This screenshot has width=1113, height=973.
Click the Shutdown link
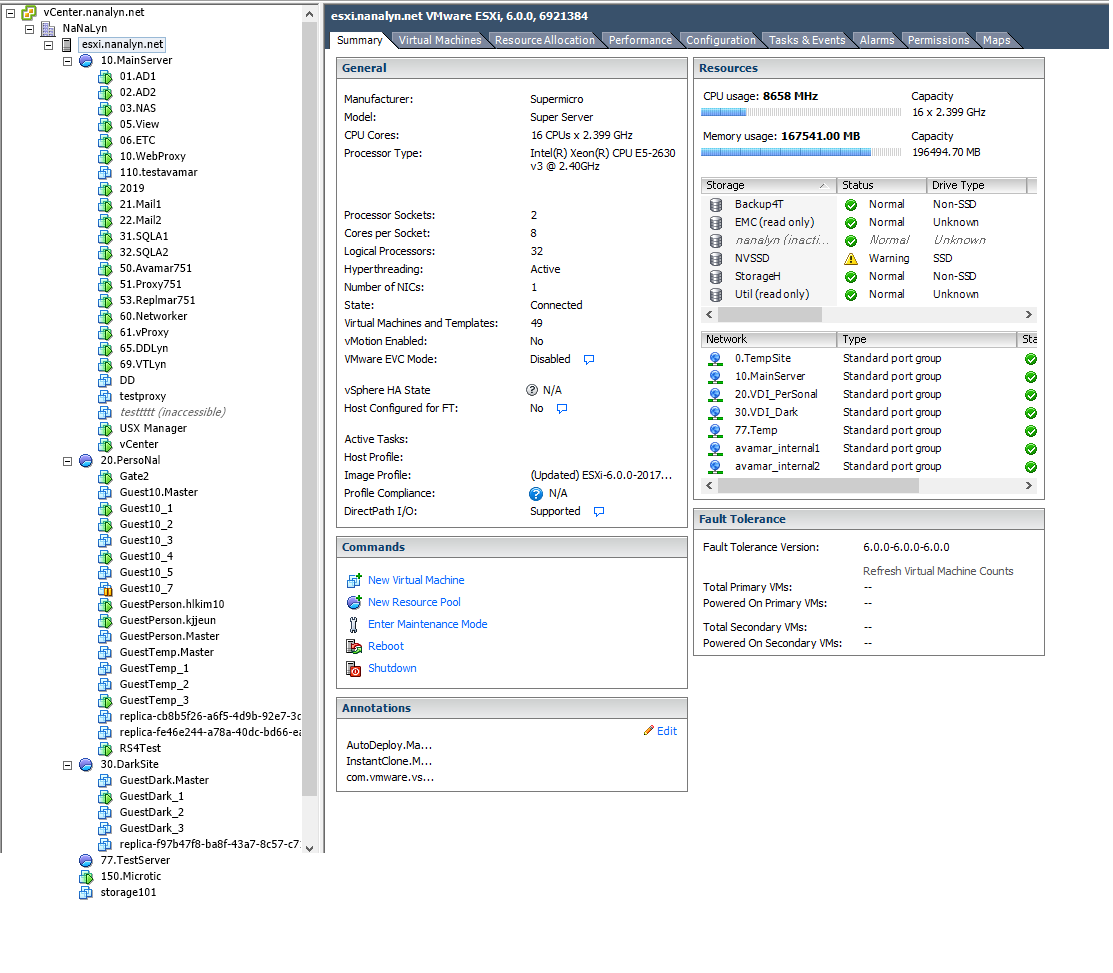click(392, 669)
